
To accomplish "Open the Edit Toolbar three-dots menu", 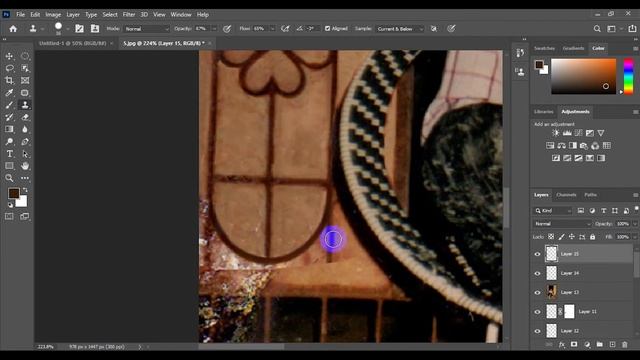I will click(25, 178).
